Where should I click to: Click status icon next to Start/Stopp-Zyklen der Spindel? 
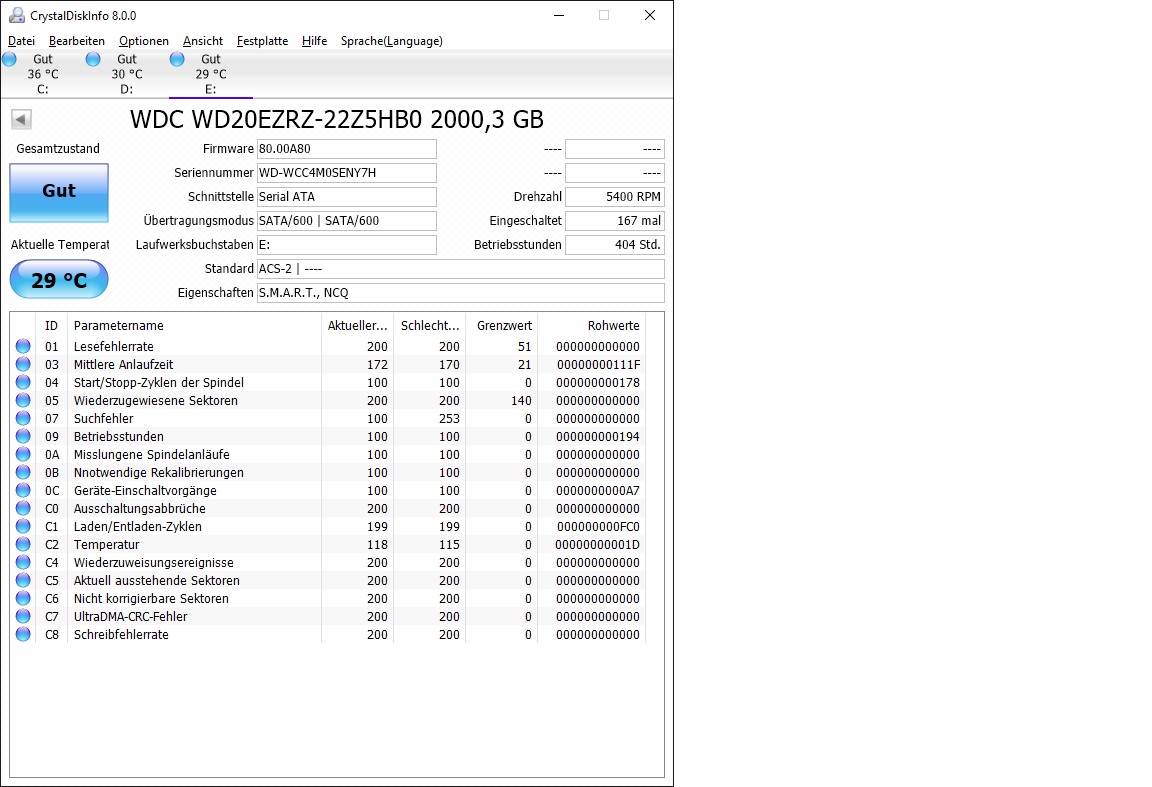(x=24, y=382)
